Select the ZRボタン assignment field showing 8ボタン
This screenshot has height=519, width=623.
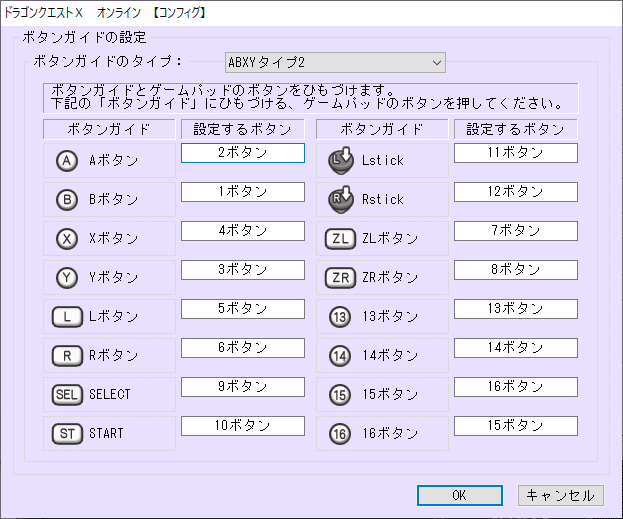(516, 270)
